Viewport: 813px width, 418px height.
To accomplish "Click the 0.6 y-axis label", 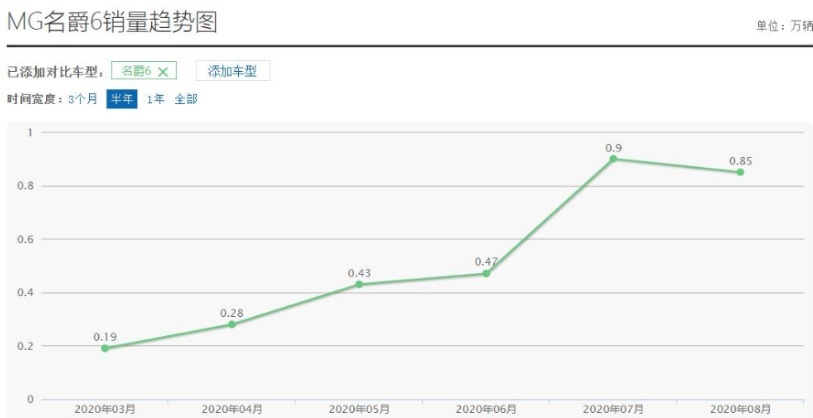I will [26, 239].
